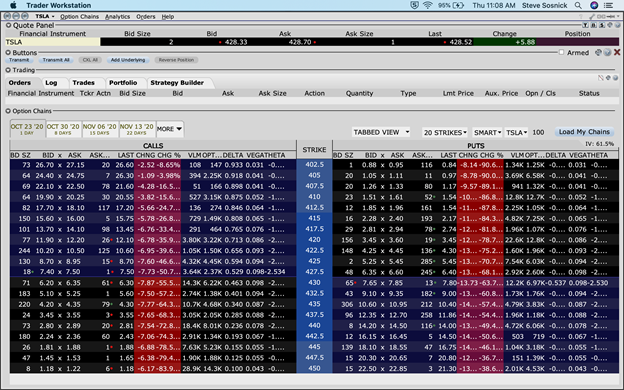Open the TSLA trading class dropdown
Image resolution: width=624 pixels, height=390 pixels.
[516, 132]
